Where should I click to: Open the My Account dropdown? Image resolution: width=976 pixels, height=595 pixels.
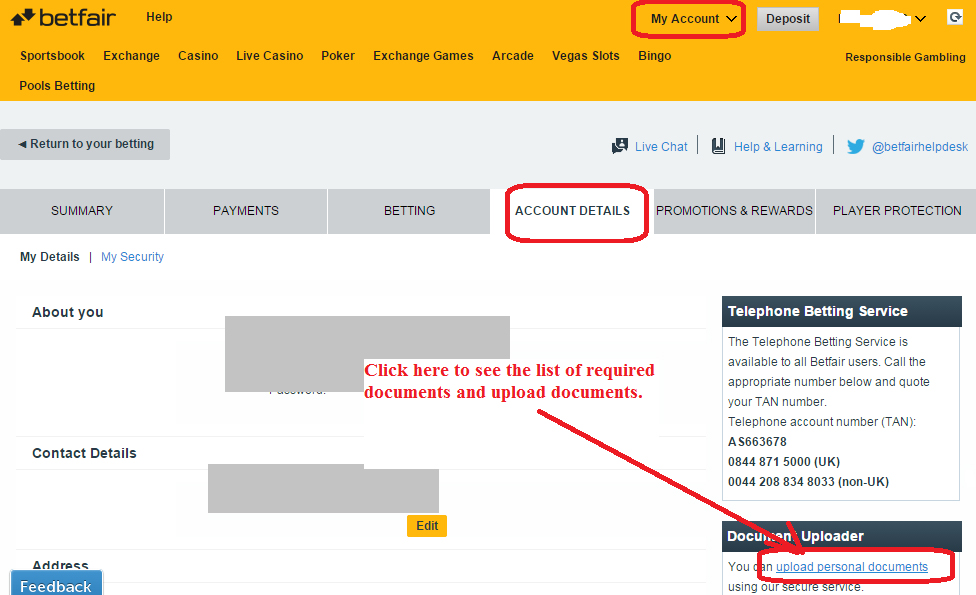click(x=693, y=19)
